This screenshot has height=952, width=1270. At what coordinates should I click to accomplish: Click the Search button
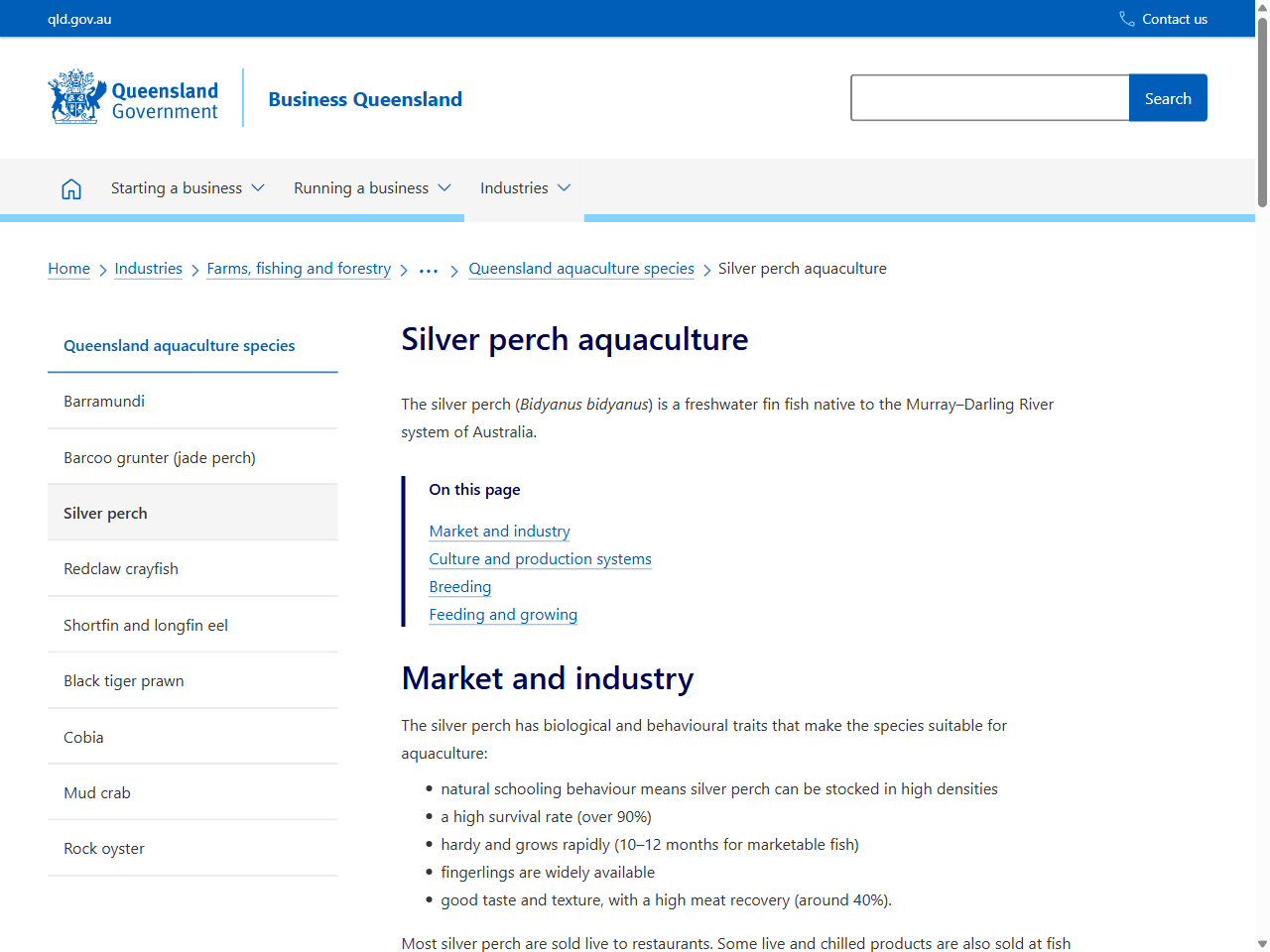pos(1168,97)
